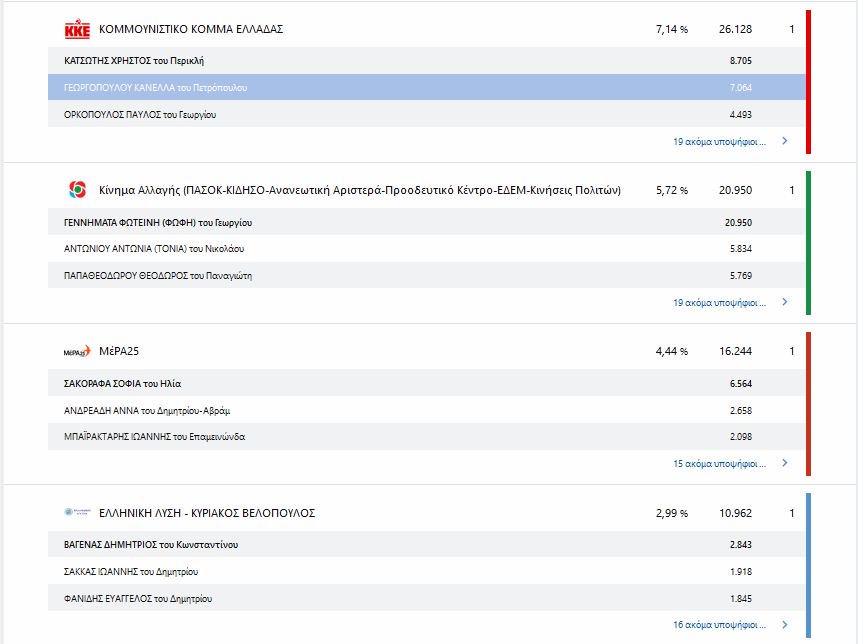Select candidate ΜΠΑΪΡΑΚΤΑΡΗΣ ΙΩΑΝΝΗΣ του Επαμεινώνδα
The image size is (858, 644).
(154, 437)
